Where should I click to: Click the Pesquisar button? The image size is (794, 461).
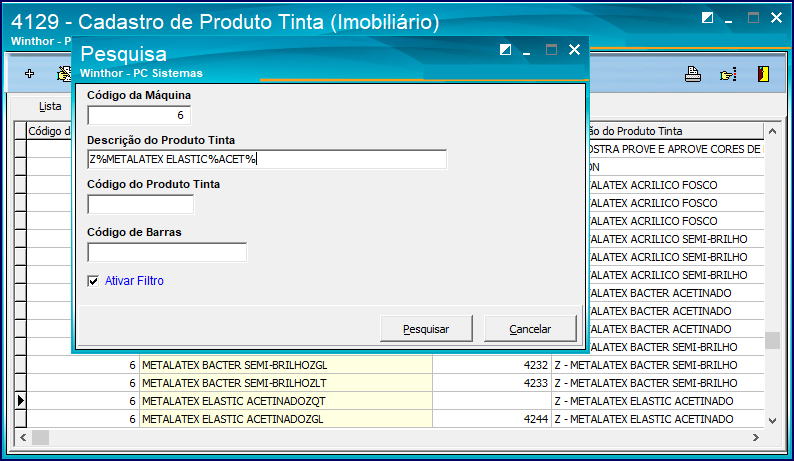coord(426,329)
